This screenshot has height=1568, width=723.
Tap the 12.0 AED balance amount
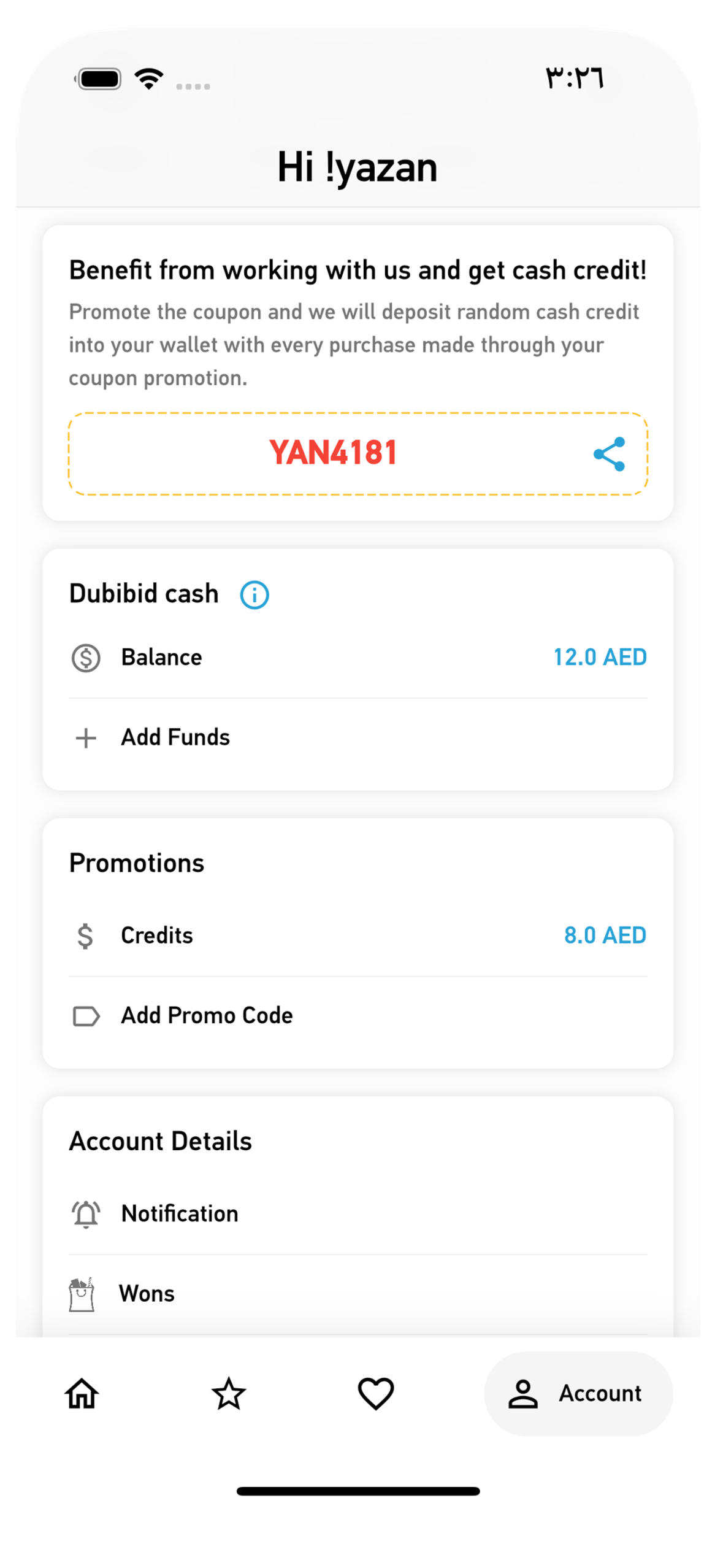click(x=600, y=657)
